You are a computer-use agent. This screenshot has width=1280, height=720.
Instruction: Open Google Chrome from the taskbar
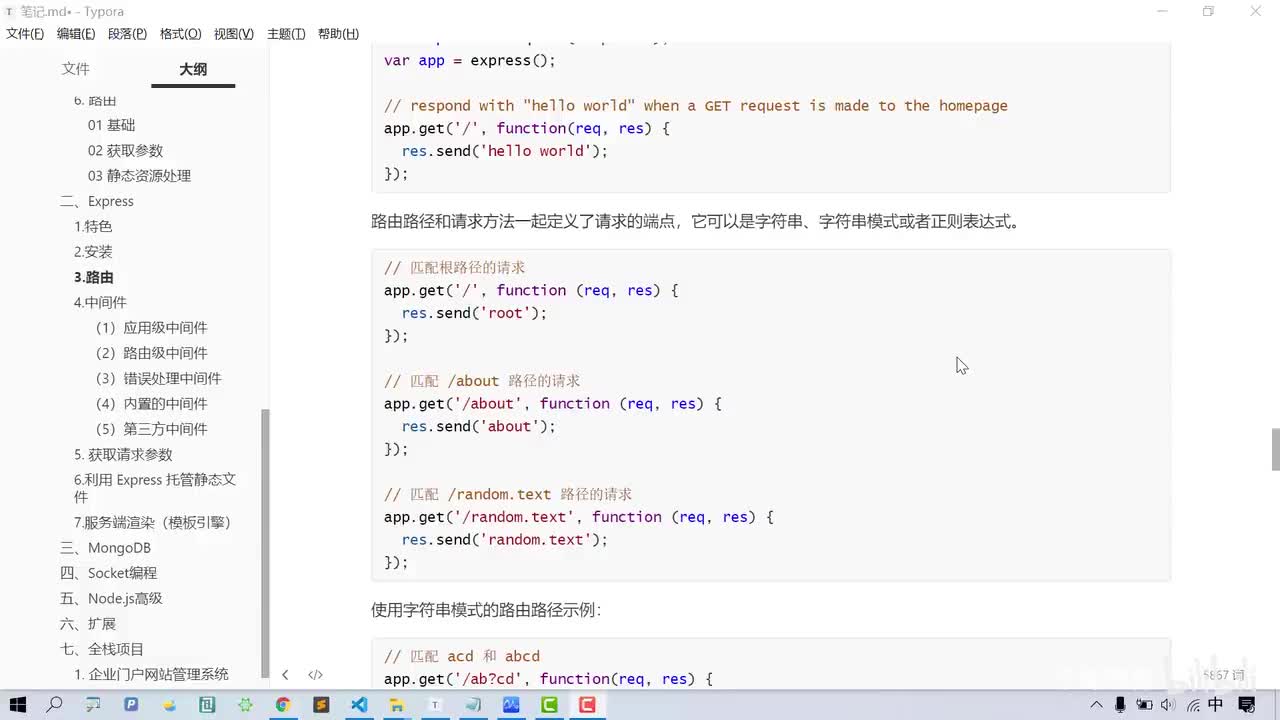(x=283, y=705)
